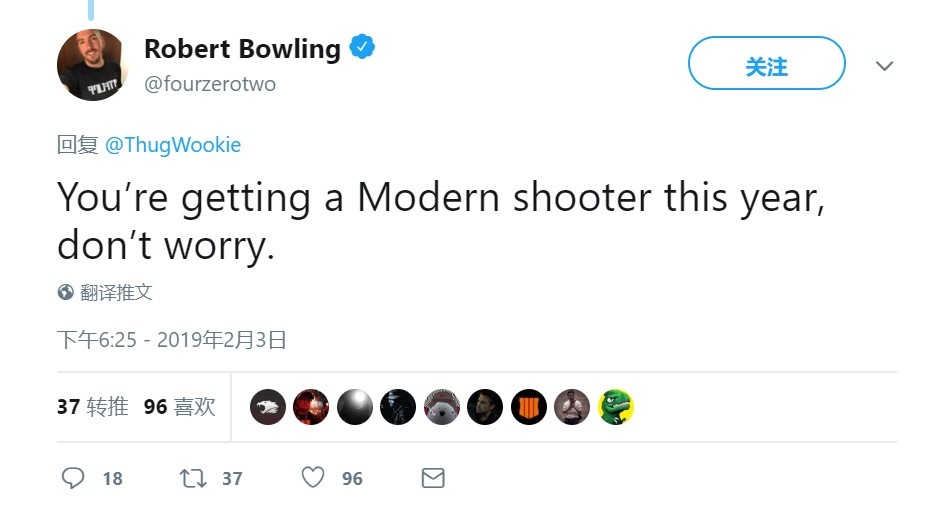951x530 pixels.
Task: Click the Robert Bowling display name
Action: tap(242, 48)
